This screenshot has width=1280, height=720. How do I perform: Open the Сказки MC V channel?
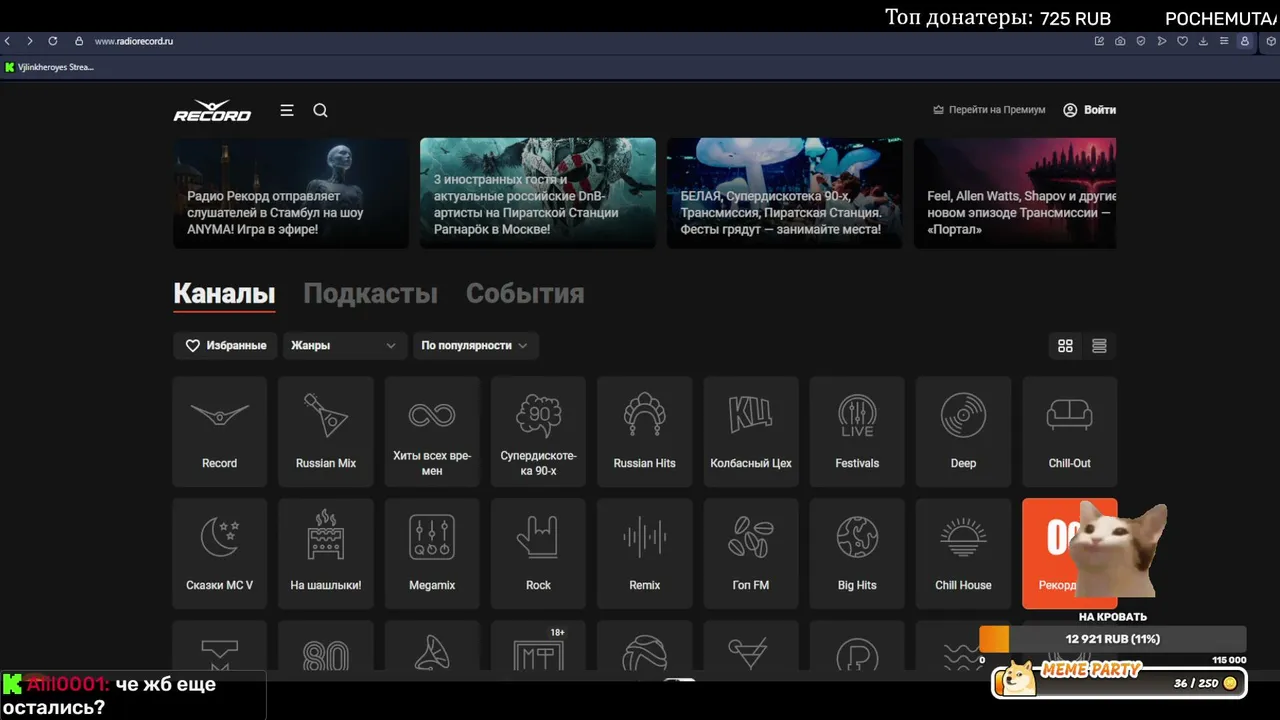[x=220, y=553]
